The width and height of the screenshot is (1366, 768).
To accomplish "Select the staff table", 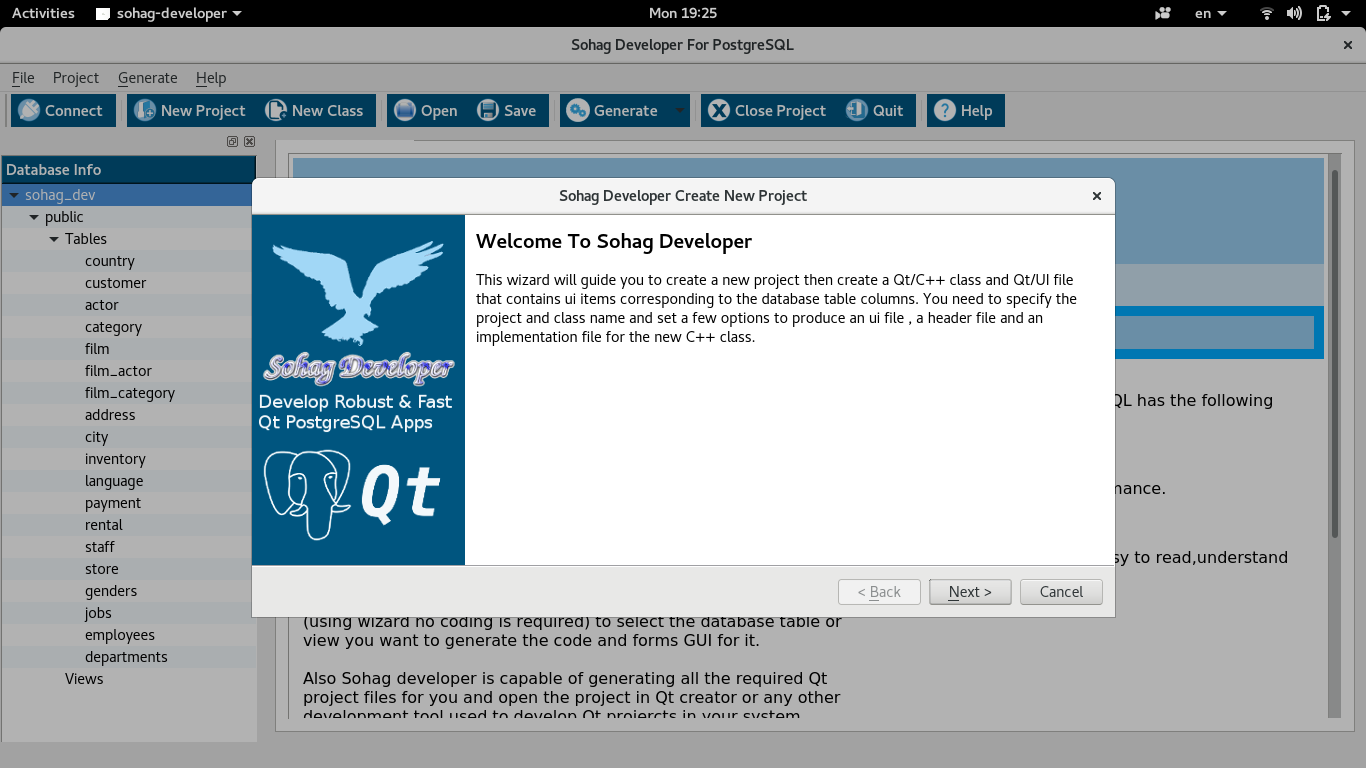I will (100, 547).
